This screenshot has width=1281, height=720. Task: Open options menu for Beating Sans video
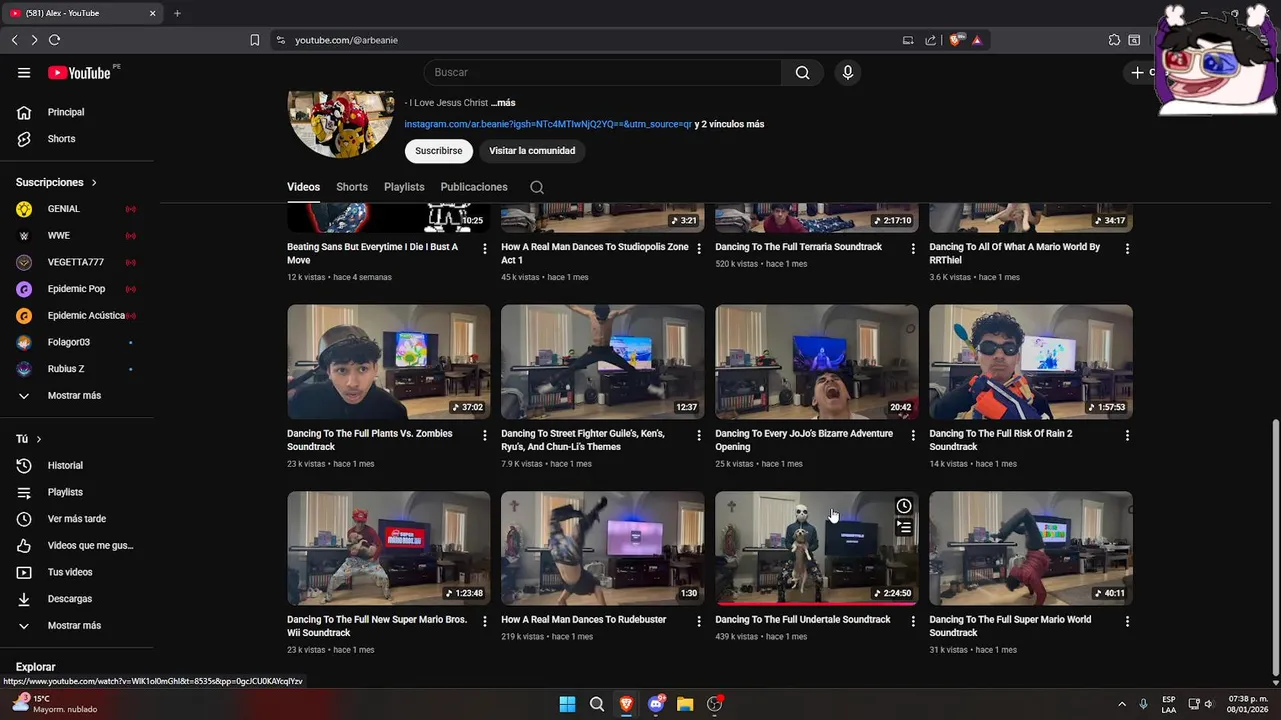484,248
